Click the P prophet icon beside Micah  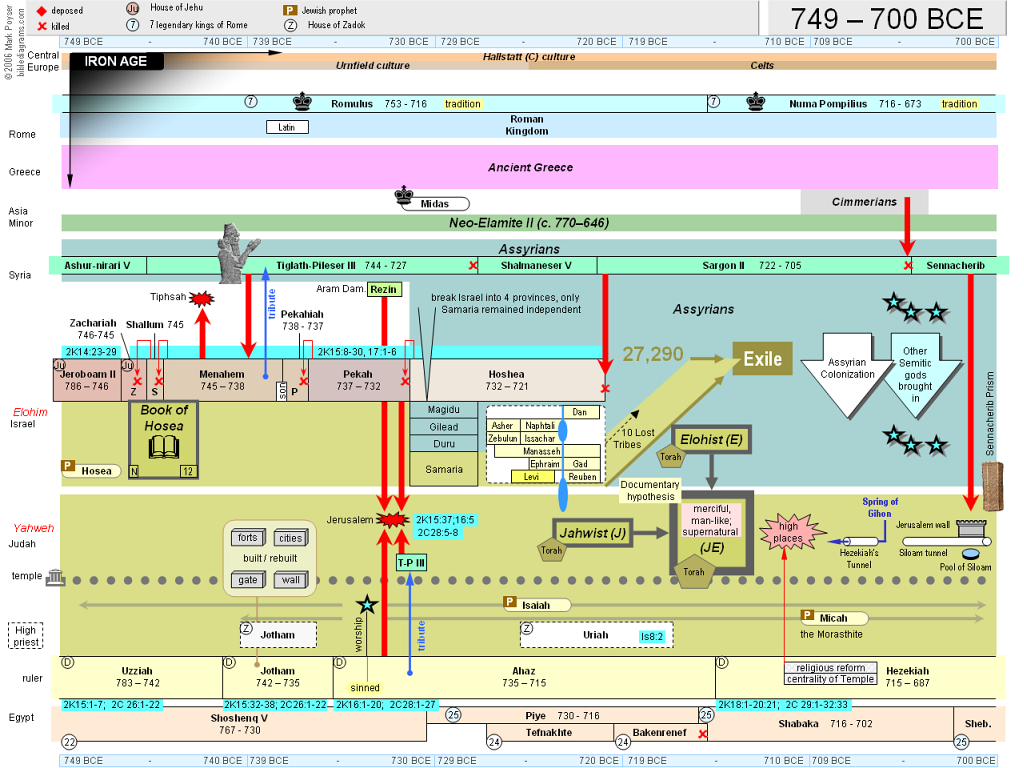808,615
